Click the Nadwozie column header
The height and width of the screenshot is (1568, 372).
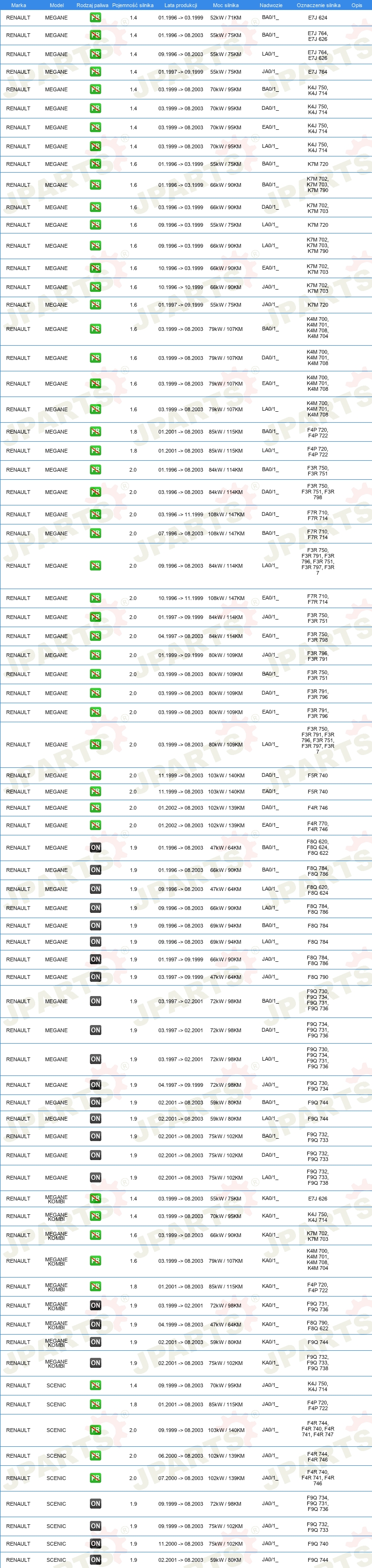pyautogui.click(x=271, y=5)
